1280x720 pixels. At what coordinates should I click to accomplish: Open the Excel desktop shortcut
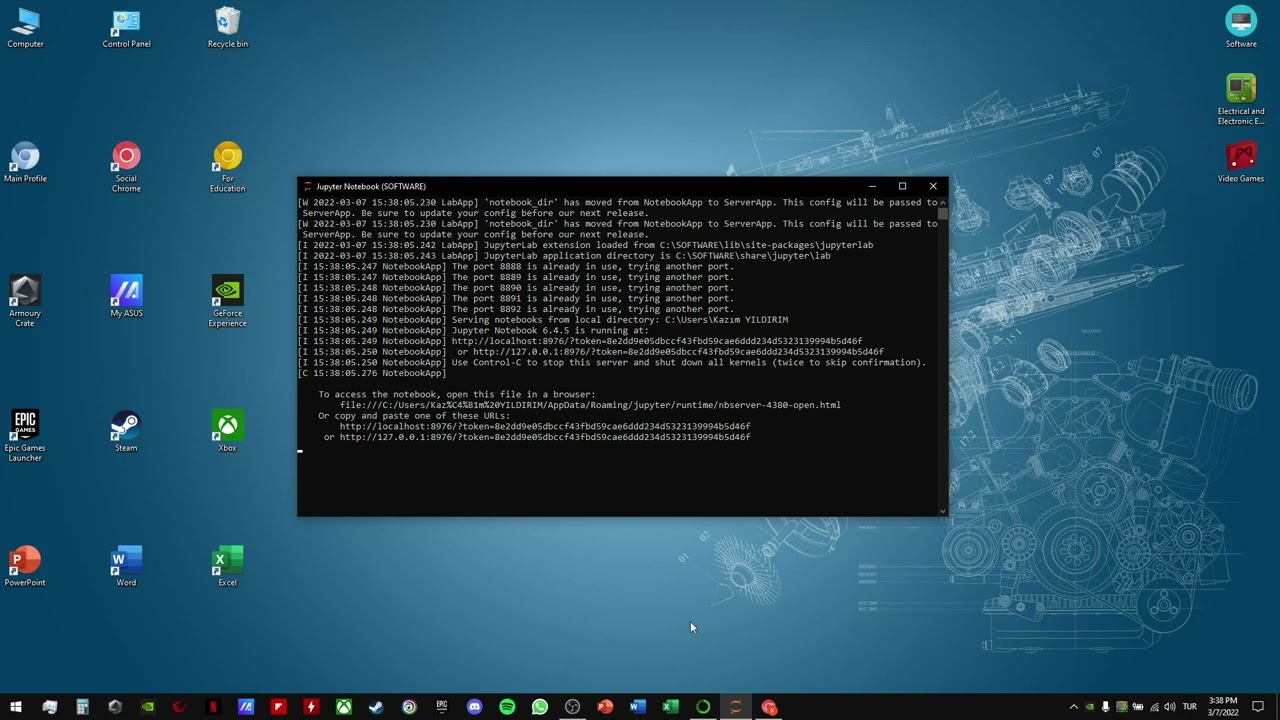[227, 566]
